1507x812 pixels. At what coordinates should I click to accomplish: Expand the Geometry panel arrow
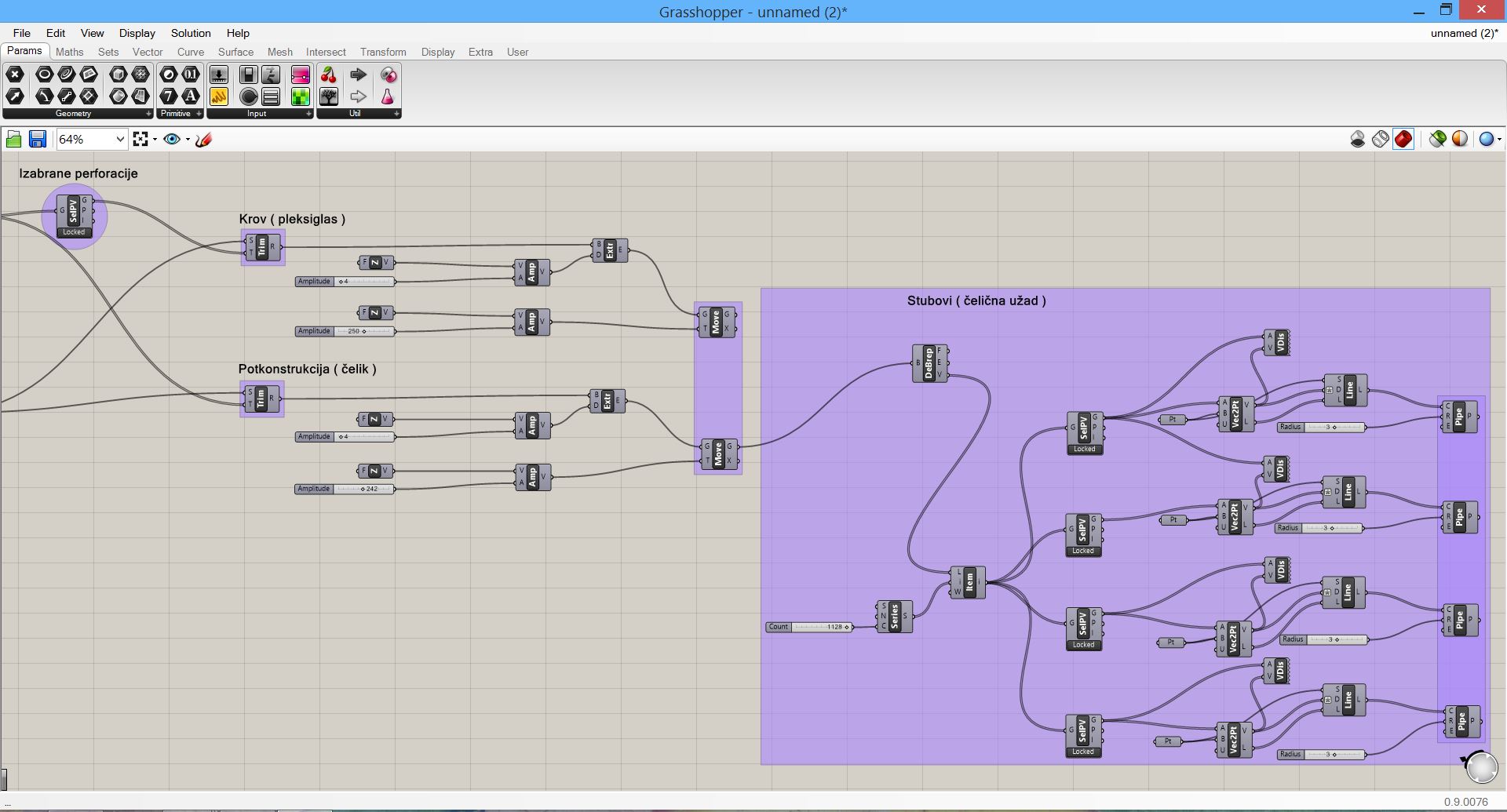pyautogui.click(x=148, y=114)
